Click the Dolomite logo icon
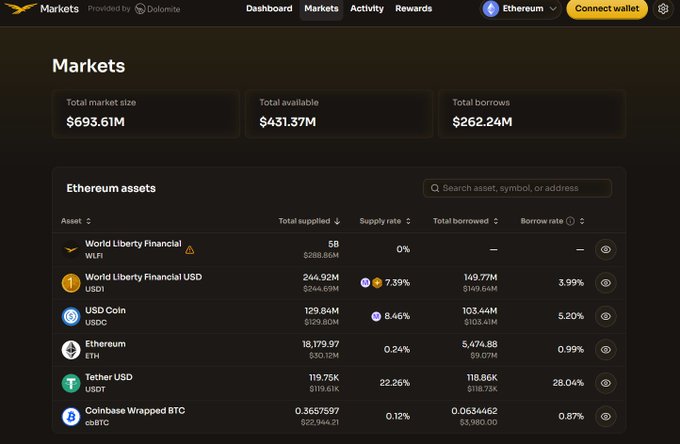This screenshot has width=680, height=444. pyautogui.click(x=140, y=9)
